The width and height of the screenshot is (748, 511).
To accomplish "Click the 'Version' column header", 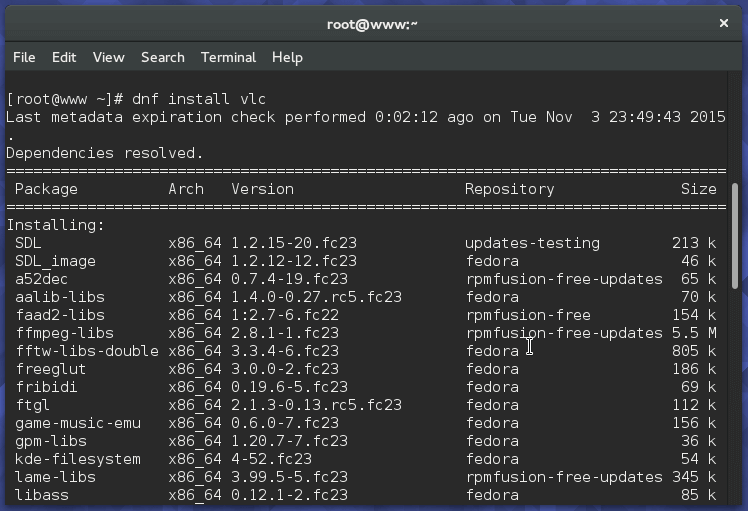I will click(x=262, y=189).
